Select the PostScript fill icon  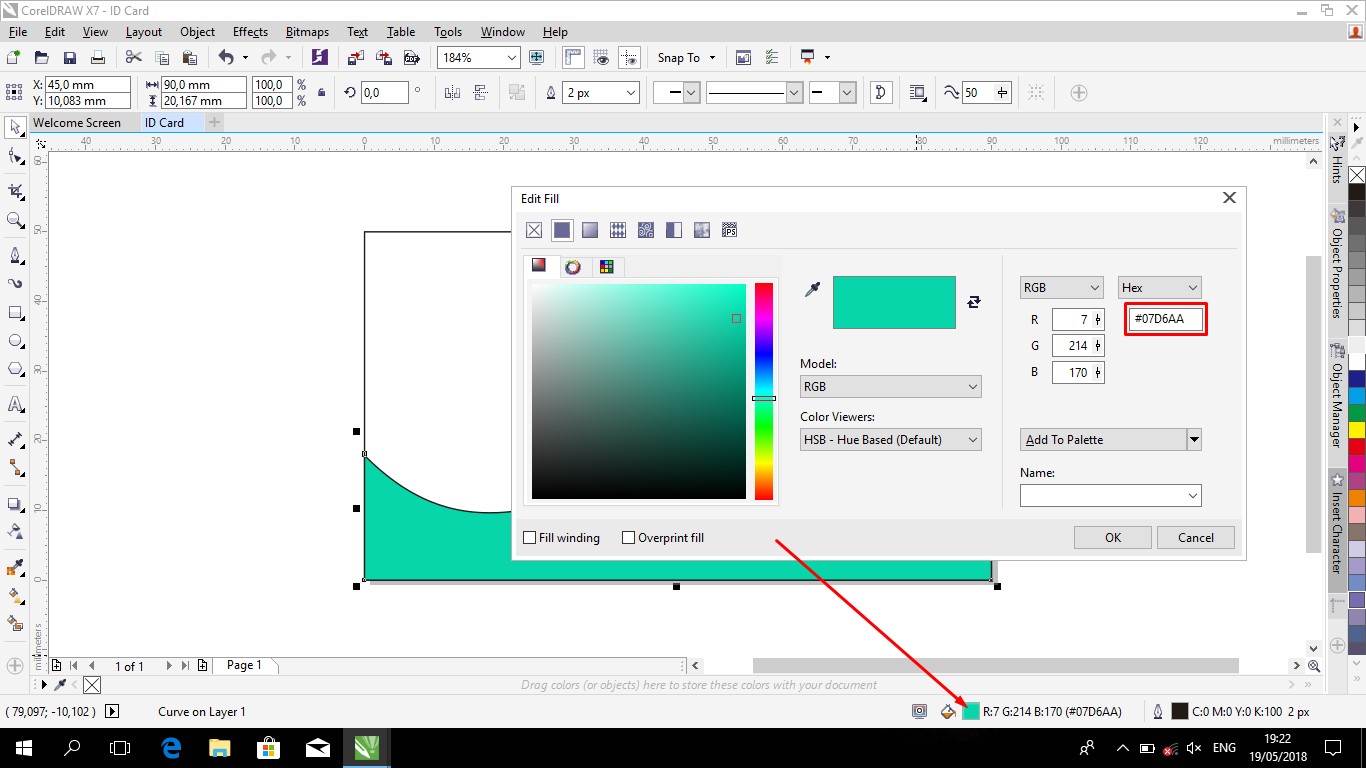[729, 231]
